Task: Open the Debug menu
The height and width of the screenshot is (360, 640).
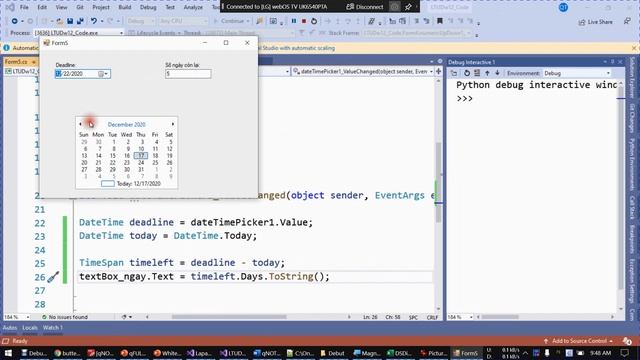Action: [x=148, y=7]
